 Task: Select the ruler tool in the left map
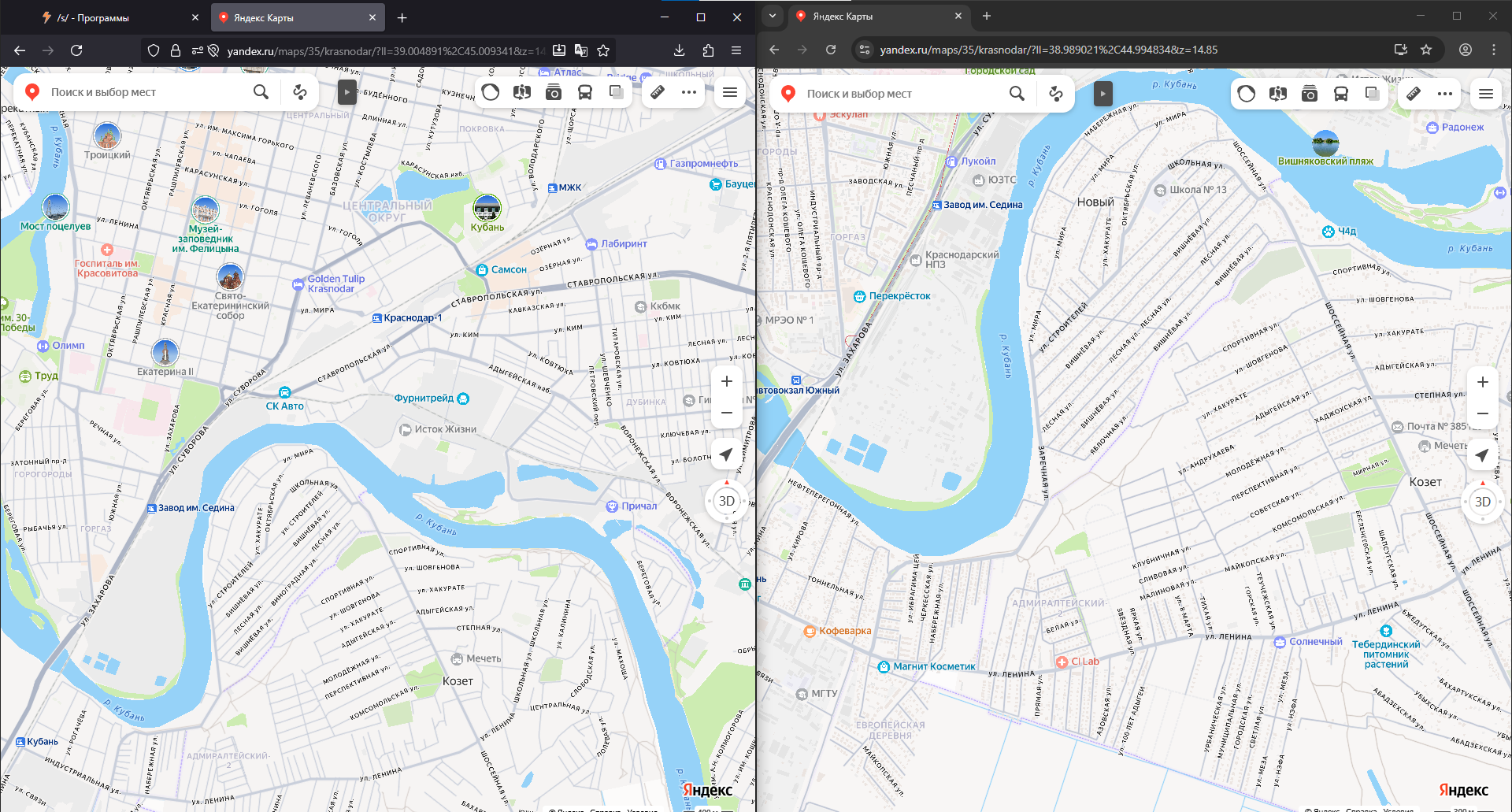pos(658,92)
